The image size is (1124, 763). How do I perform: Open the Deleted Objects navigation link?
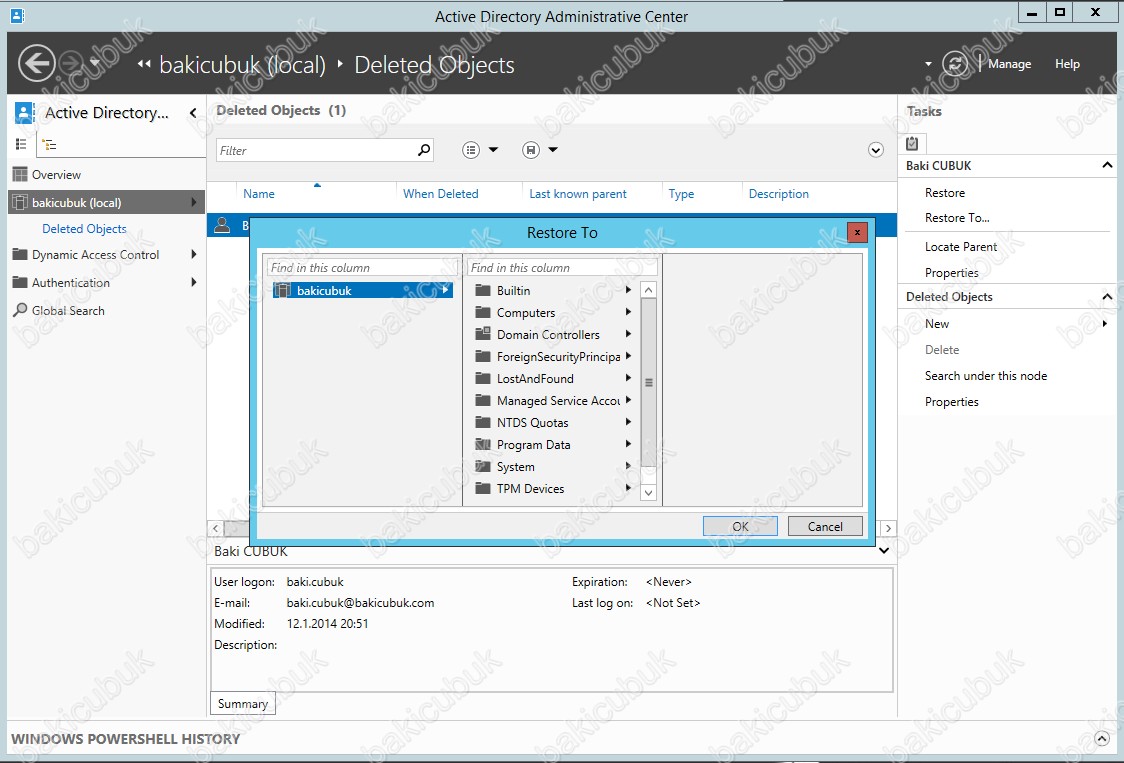pos(84,229)
